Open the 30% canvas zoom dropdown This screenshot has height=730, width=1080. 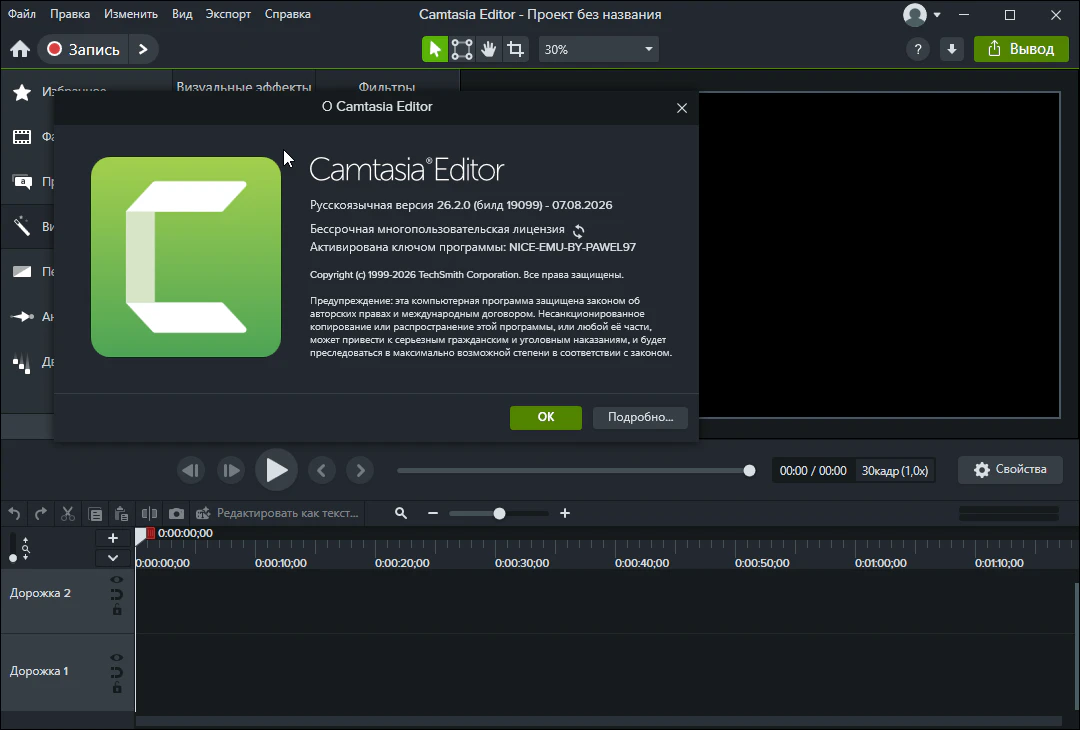click(599, 50)
